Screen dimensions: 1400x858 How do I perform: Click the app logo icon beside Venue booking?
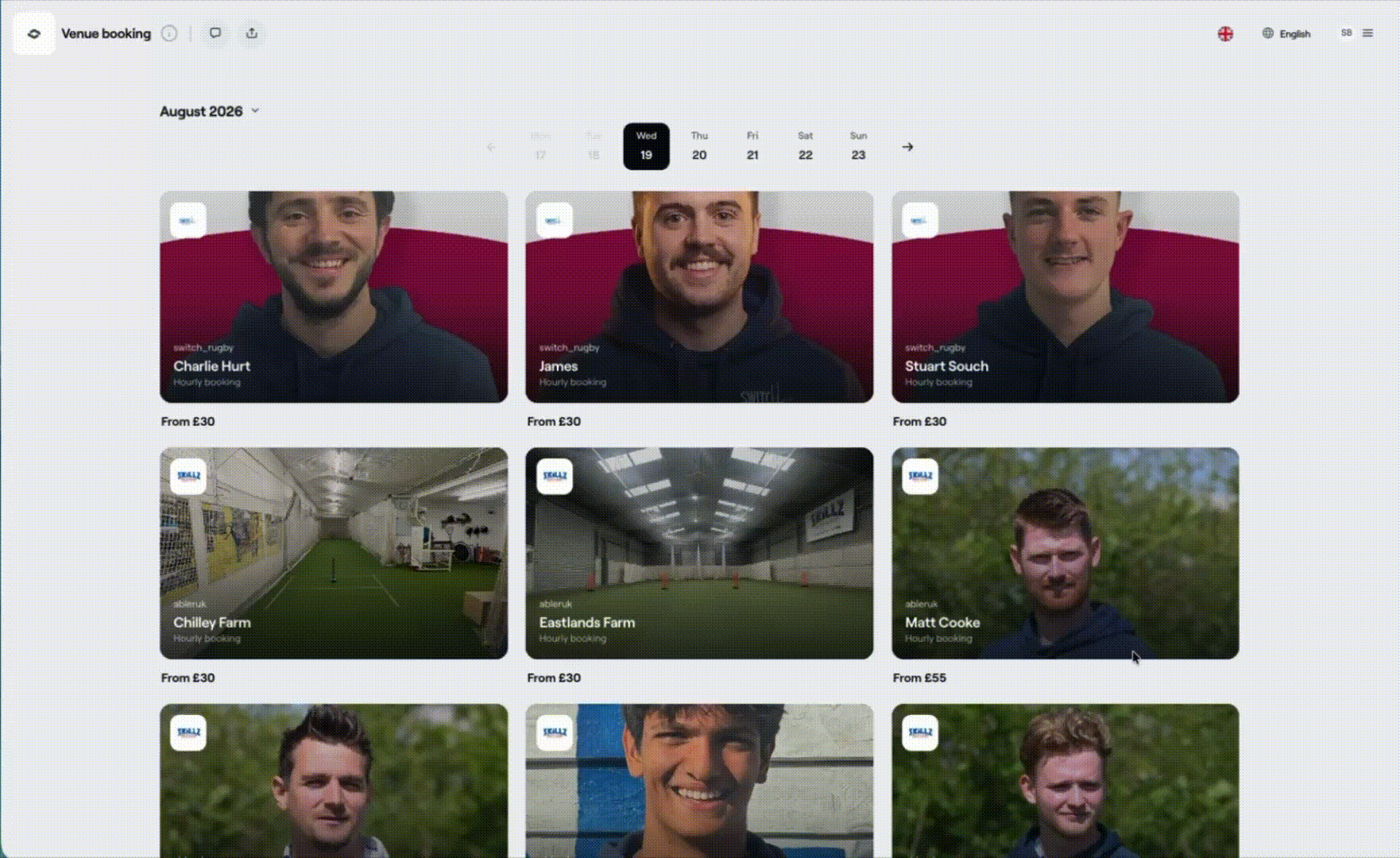coord(33,33)
